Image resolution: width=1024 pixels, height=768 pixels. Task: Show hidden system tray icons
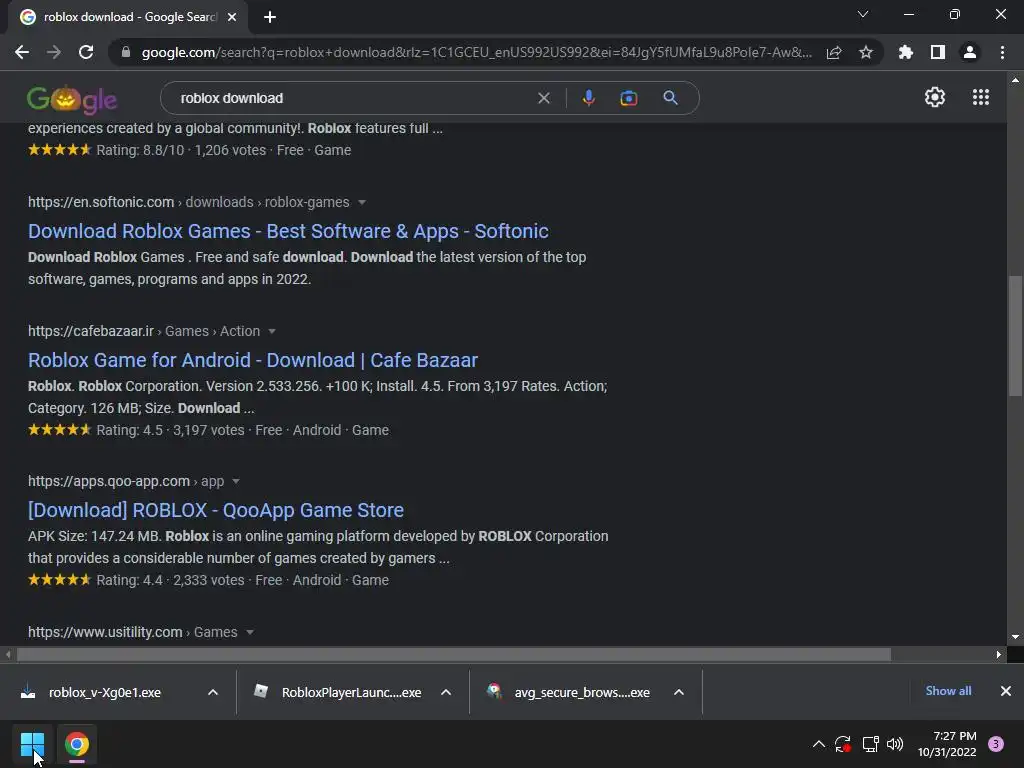818,744
